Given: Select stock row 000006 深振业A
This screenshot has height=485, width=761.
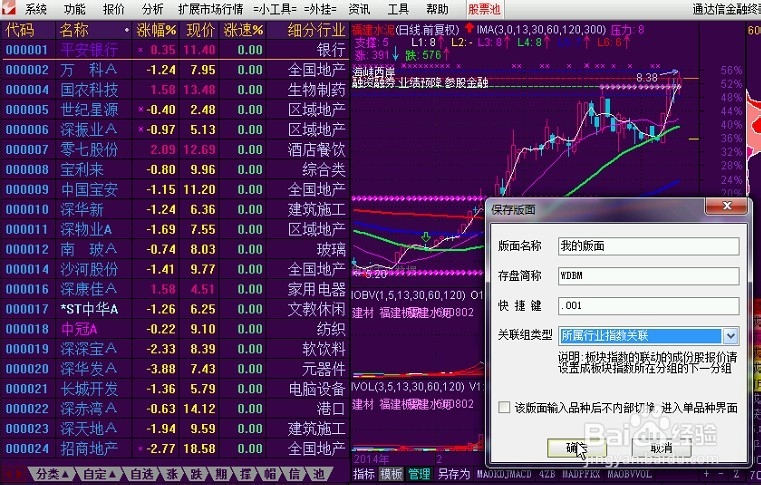Looking at the screenshot, I should click(175, 129).
